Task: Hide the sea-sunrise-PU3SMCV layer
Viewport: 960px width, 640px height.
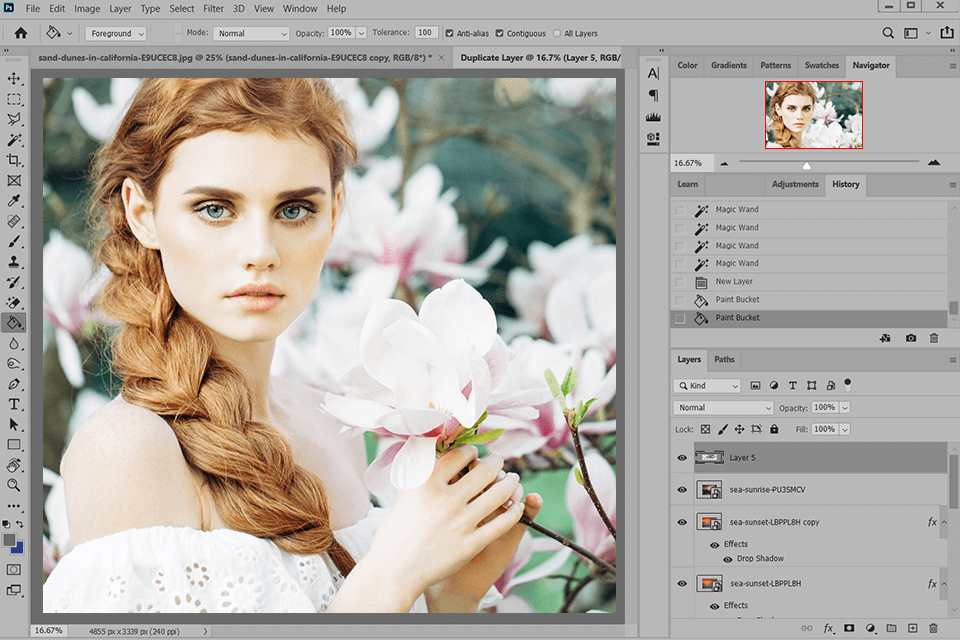Action: click(681, 490)
